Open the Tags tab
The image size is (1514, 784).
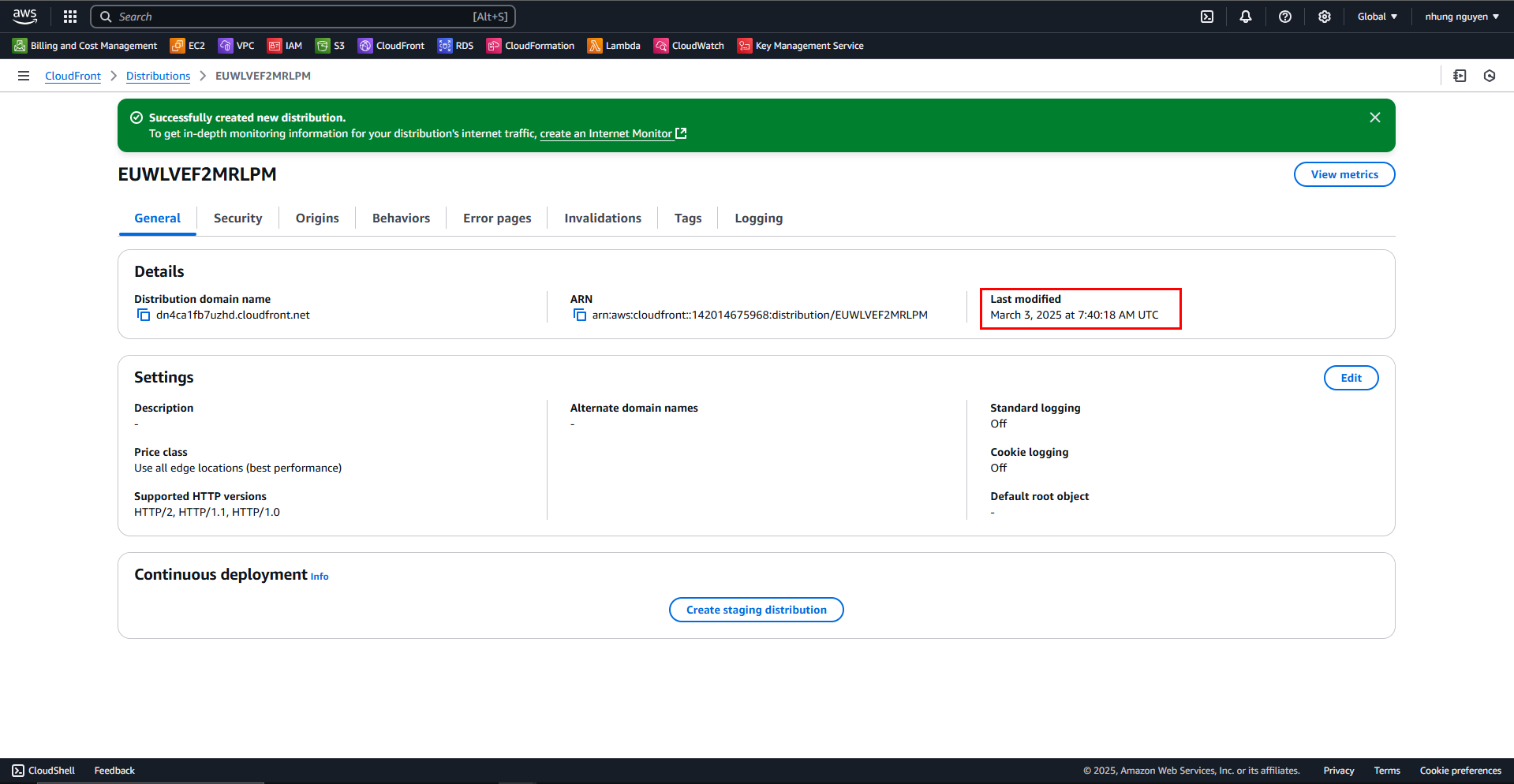[x=688, y=218]
